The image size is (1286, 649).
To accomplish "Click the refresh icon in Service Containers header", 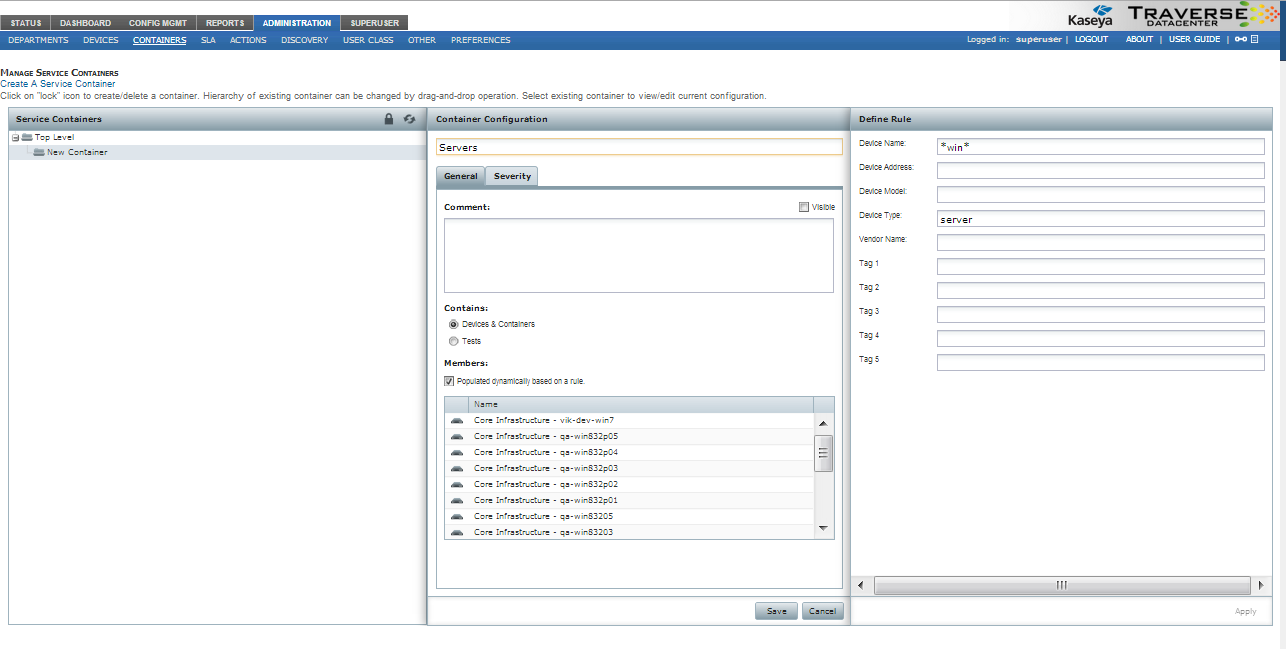I will pyautogui.click(x=409, y=119).
